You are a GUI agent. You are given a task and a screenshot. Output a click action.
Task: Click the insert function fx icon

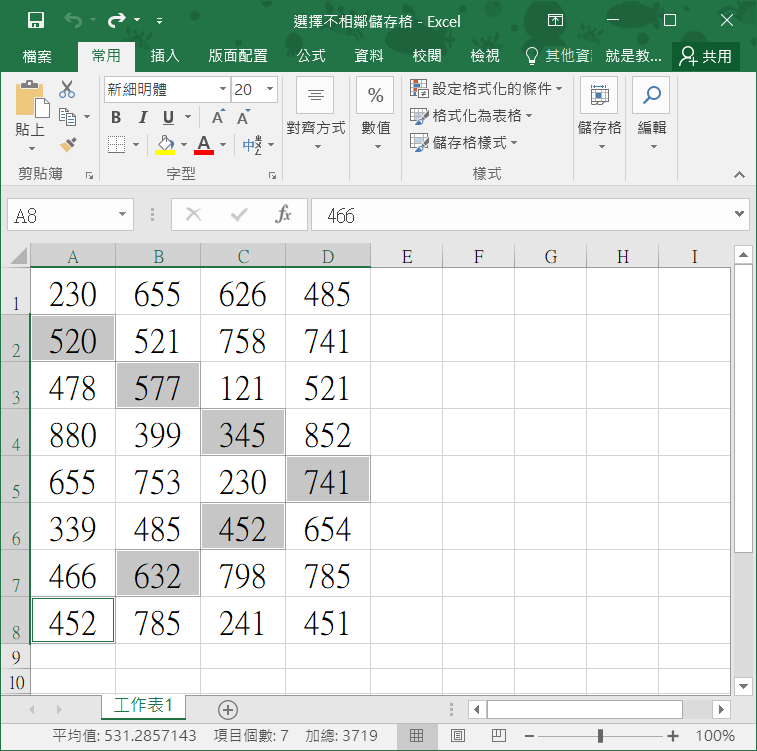(x=284, y=215)
